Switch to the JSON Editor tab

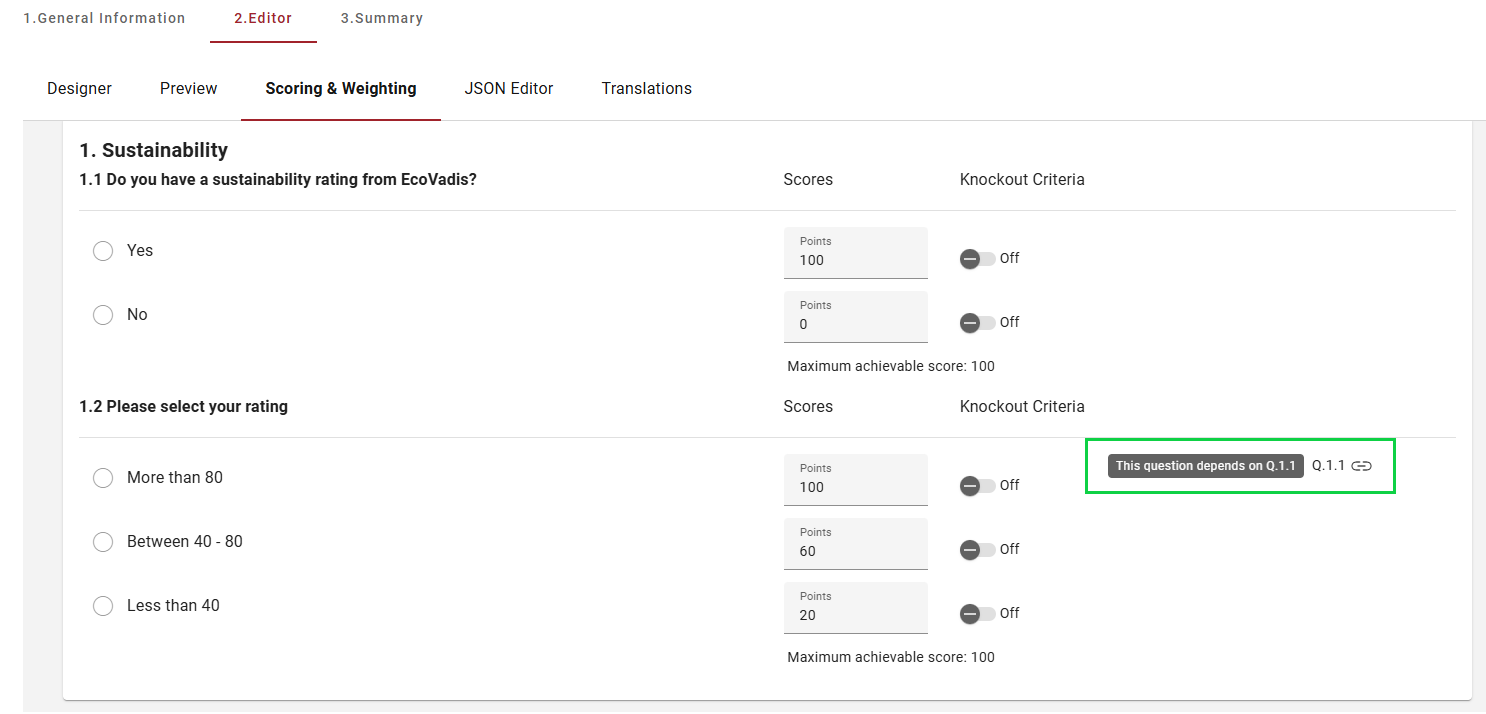click(508, 89)
